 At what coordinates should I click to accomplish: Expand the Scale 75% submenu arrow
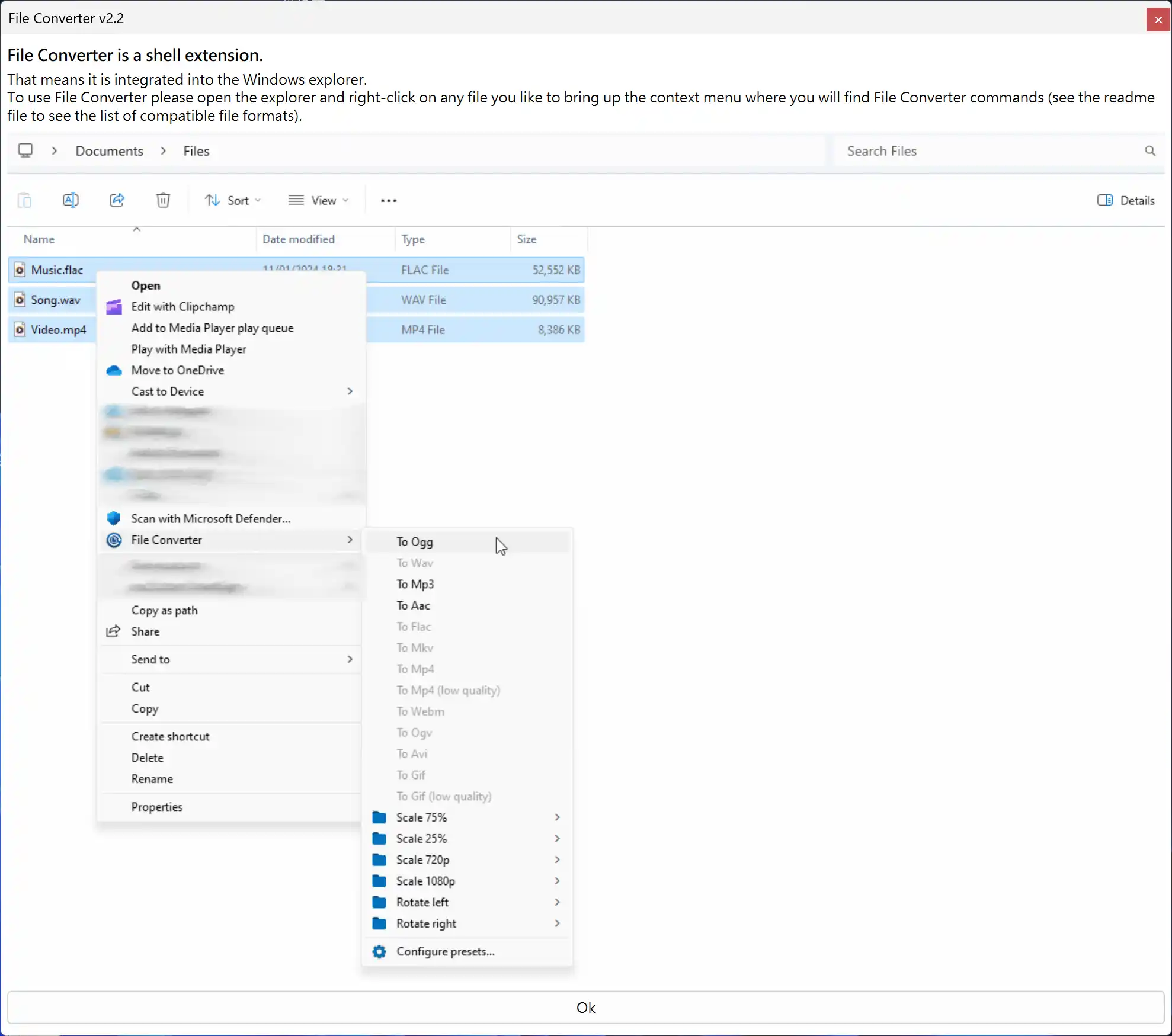tap(557, 817)
